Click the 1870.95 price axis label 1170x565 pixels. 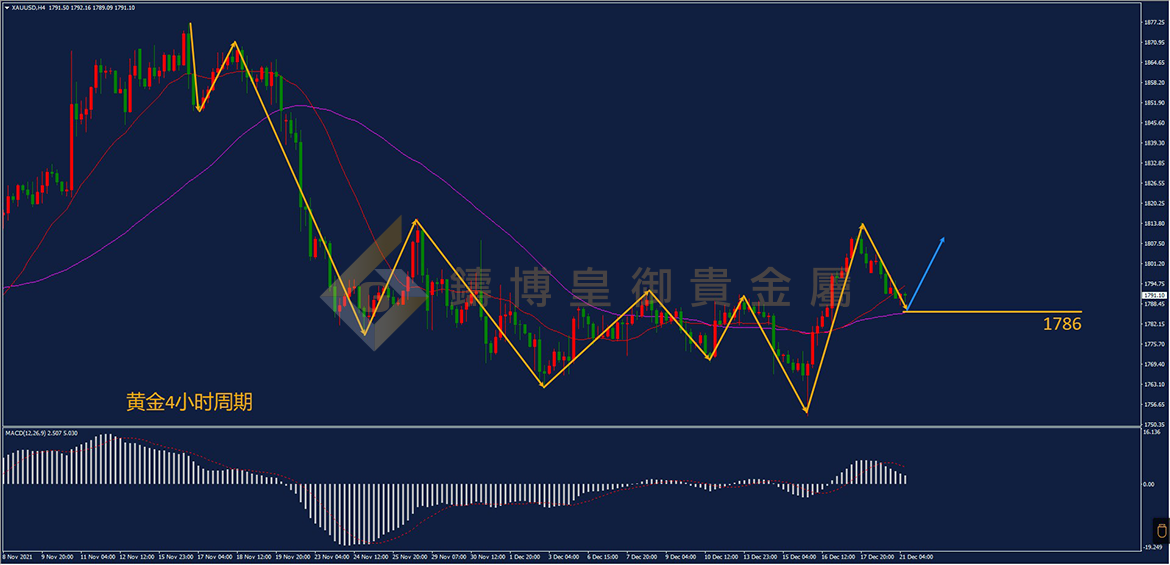[x=1153, y=43]
